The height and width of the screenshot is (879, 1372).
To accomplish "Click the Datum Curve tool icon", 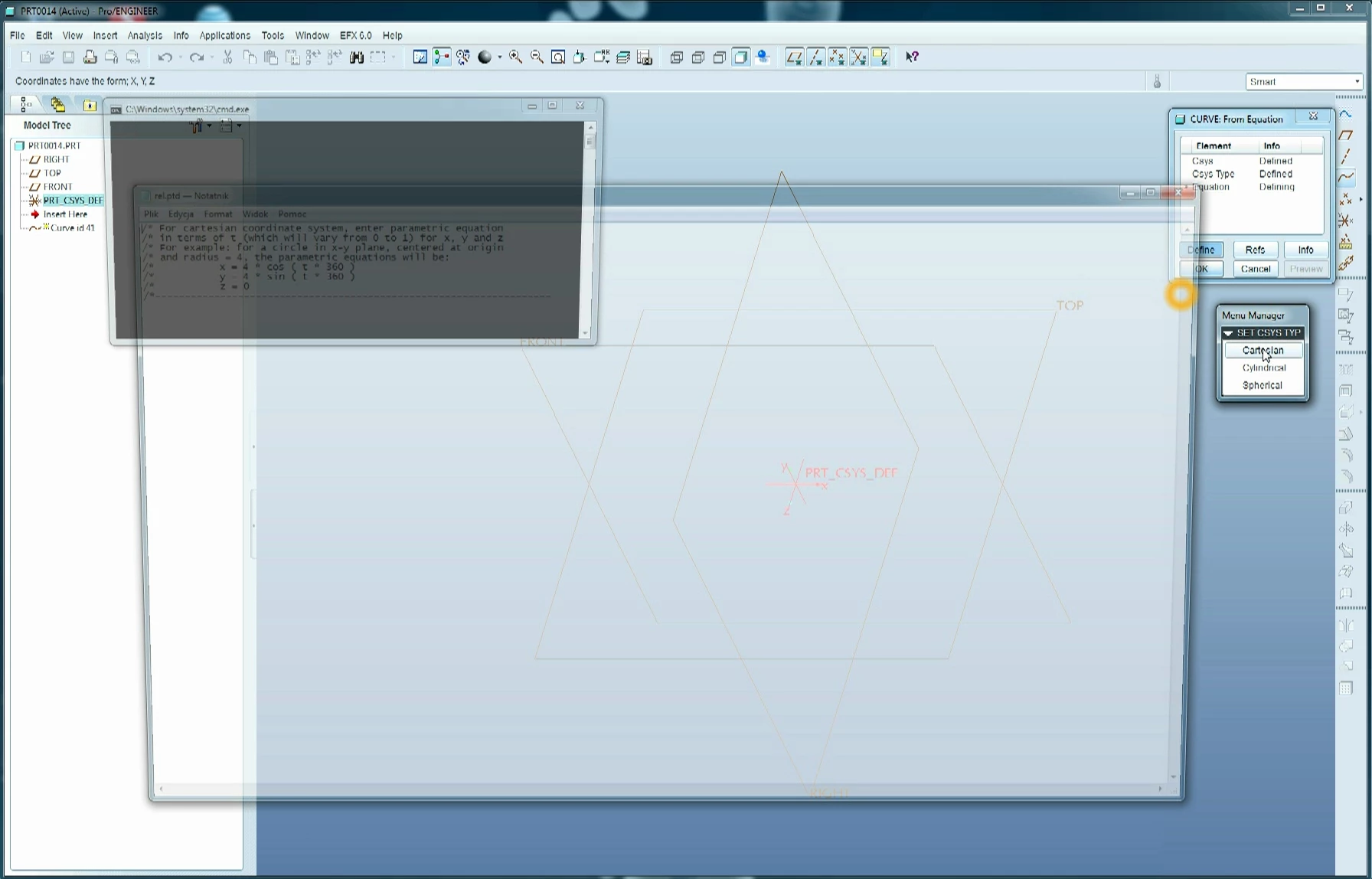I will [x=1346, y=177].
